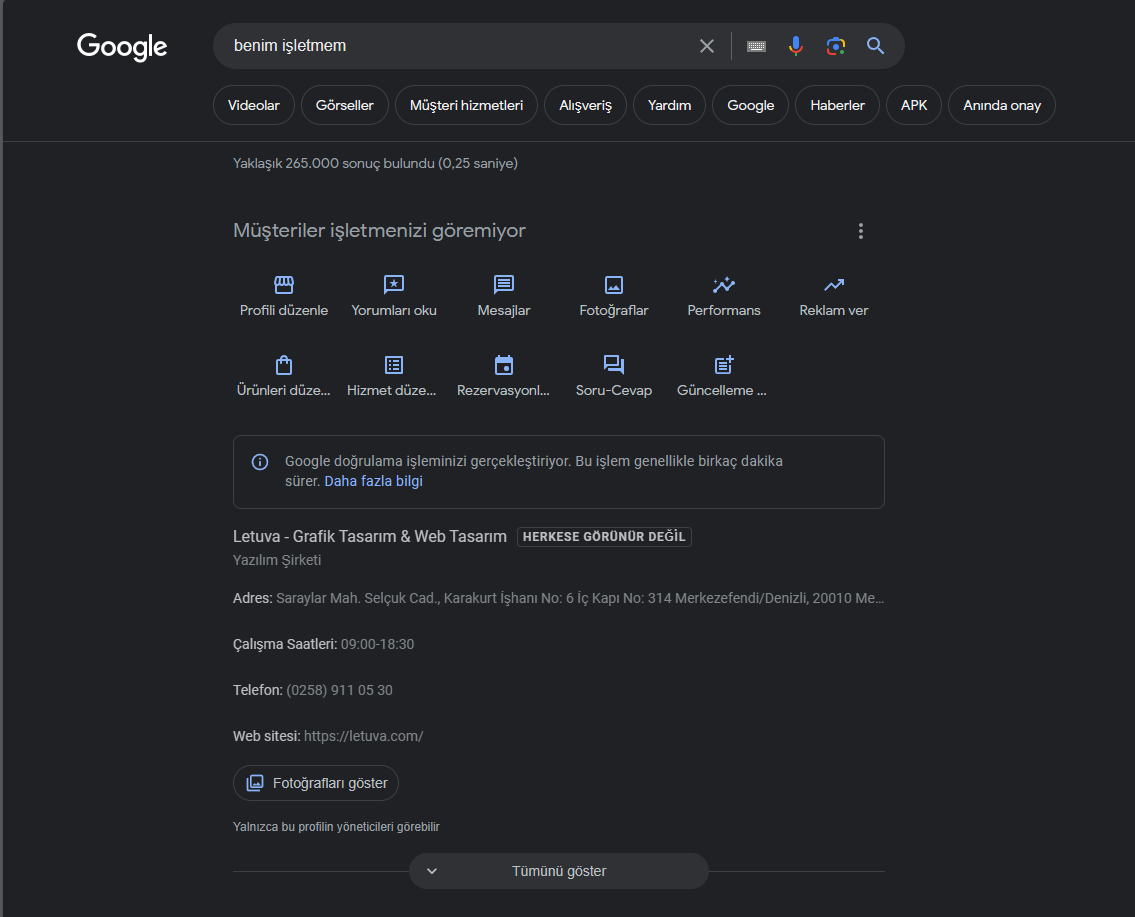Click the info icon in verification notice
This screenshot has height=917, width=1135.
[260, 462]
